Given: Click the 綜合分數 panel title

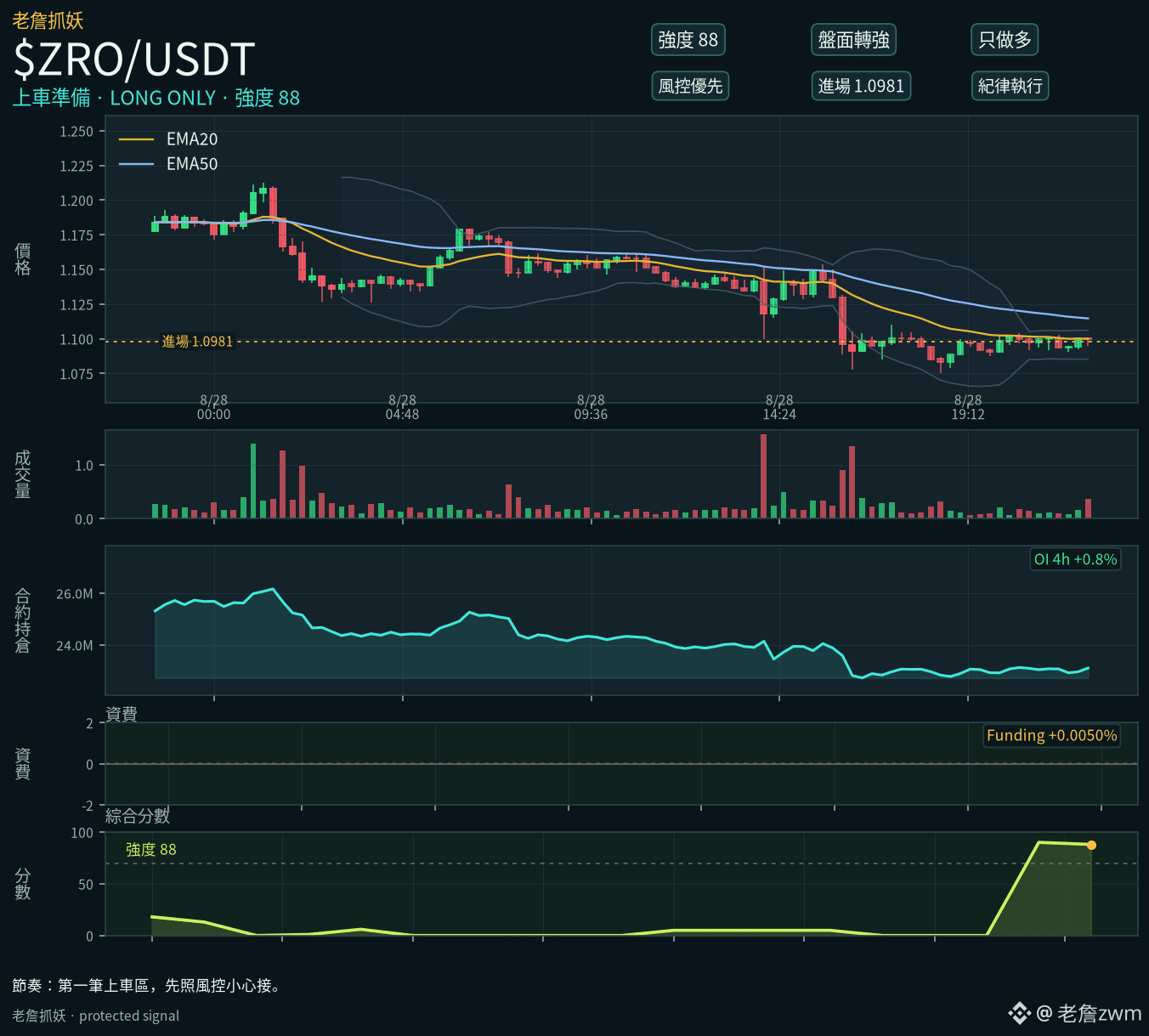Looking at the screenshot, I should point(138,816).
